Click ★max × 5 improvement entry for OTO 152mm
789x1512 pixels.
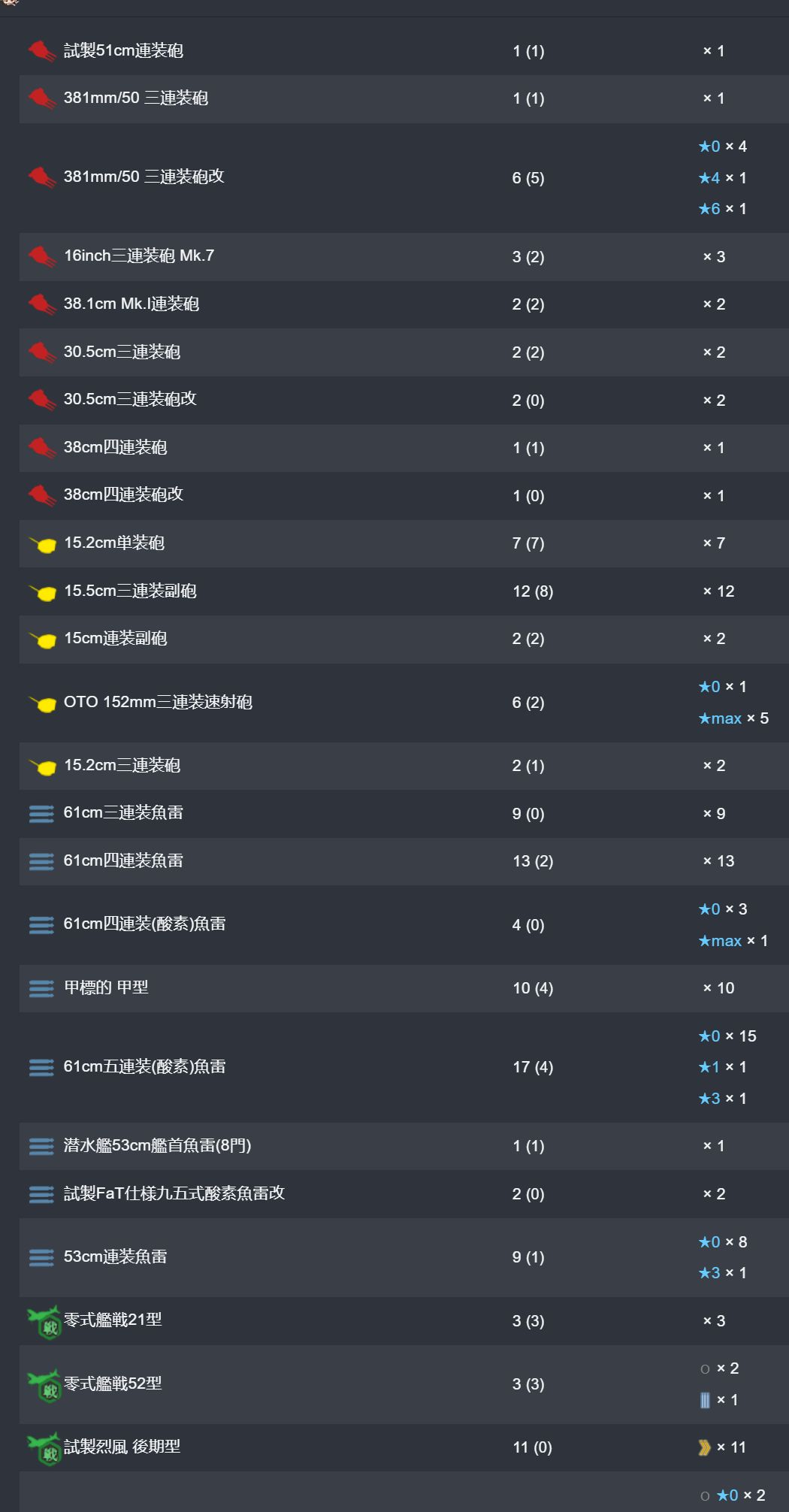tap(733, 718)
